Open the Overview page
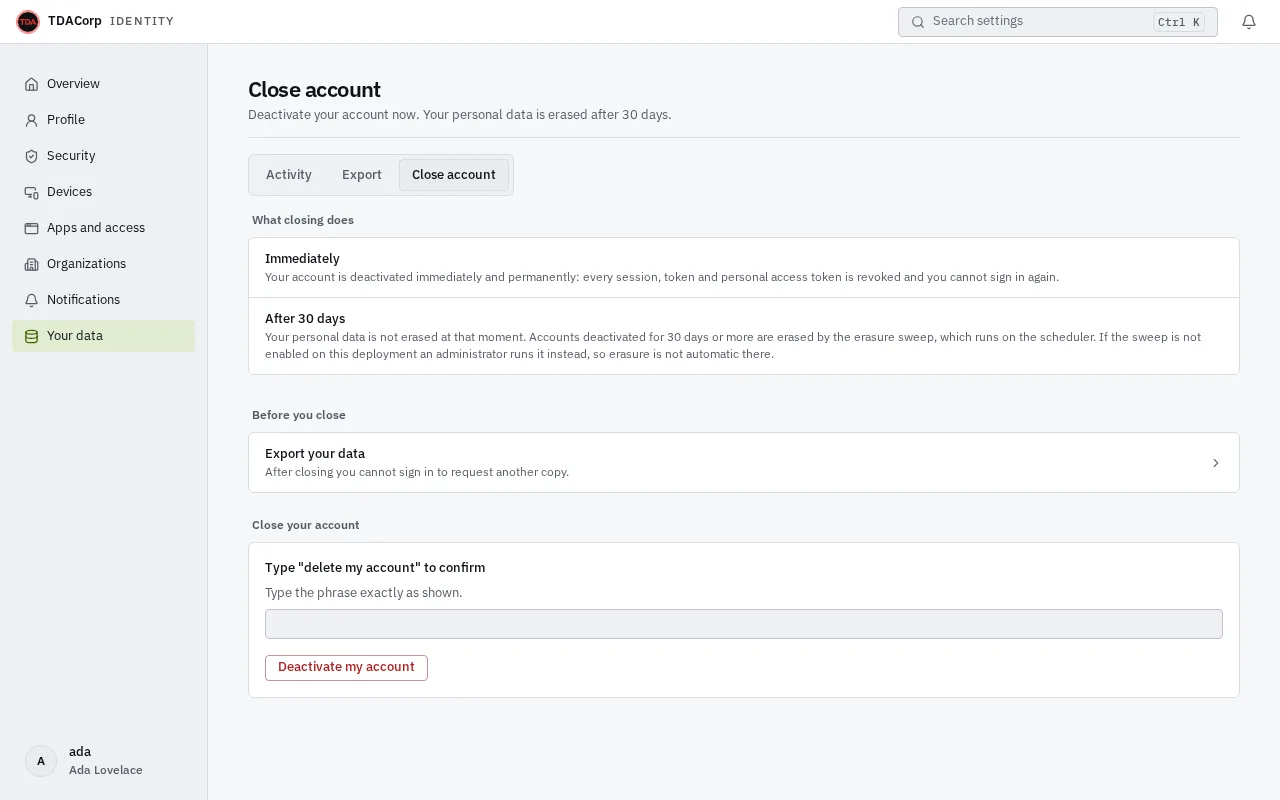This screenshot has width=1280, height=800. coord(104,84)
